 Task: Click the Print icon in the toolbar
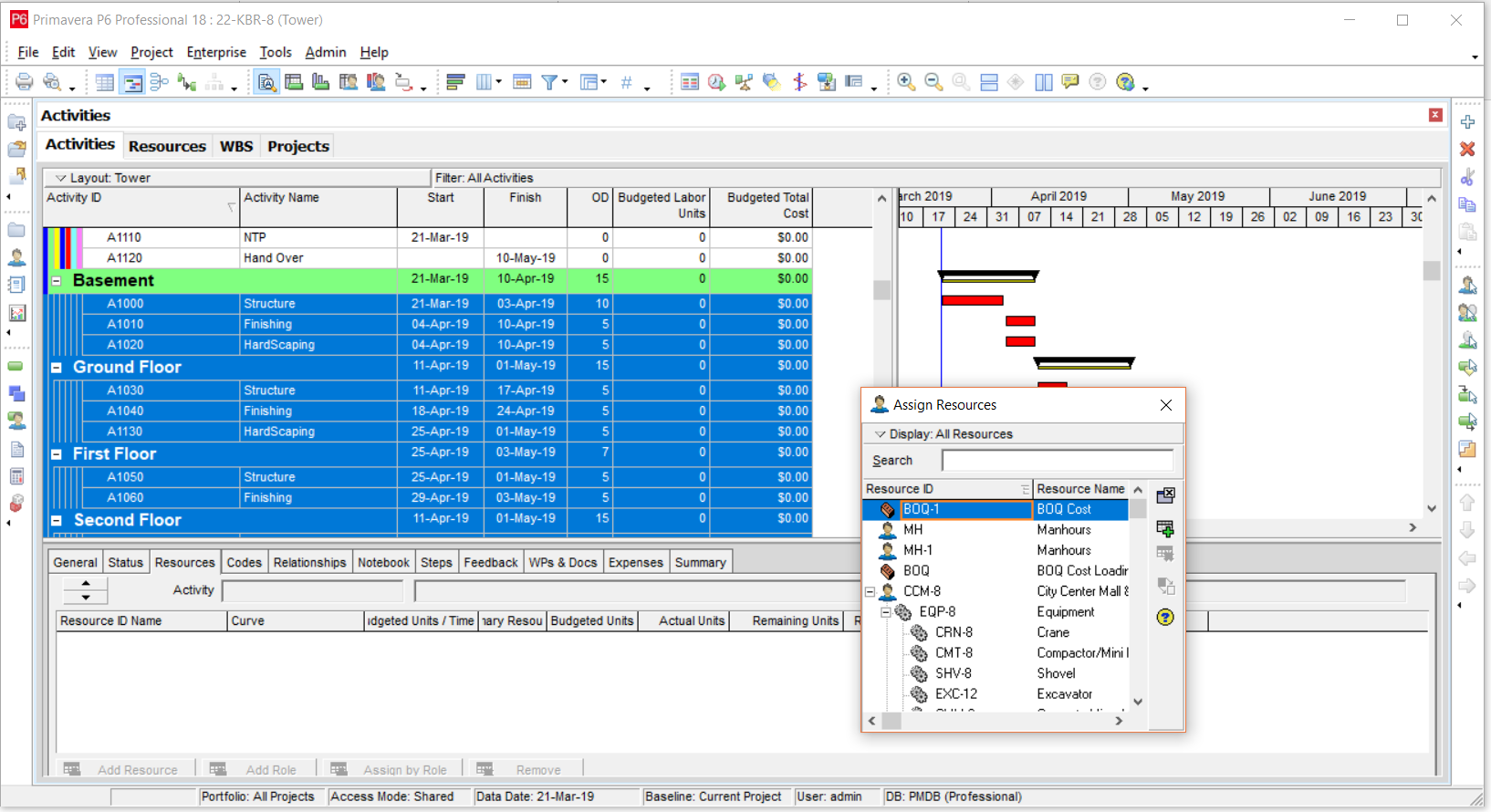pyautogui.click(x=25, y=82)
